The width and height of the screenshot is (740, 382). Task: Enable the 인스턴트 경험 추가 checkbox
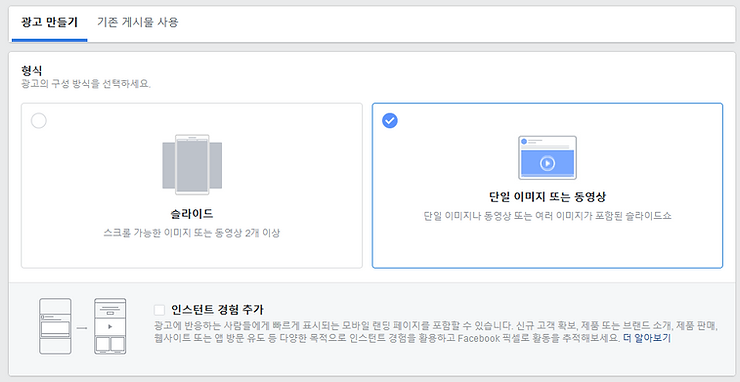tap(160, 310)
